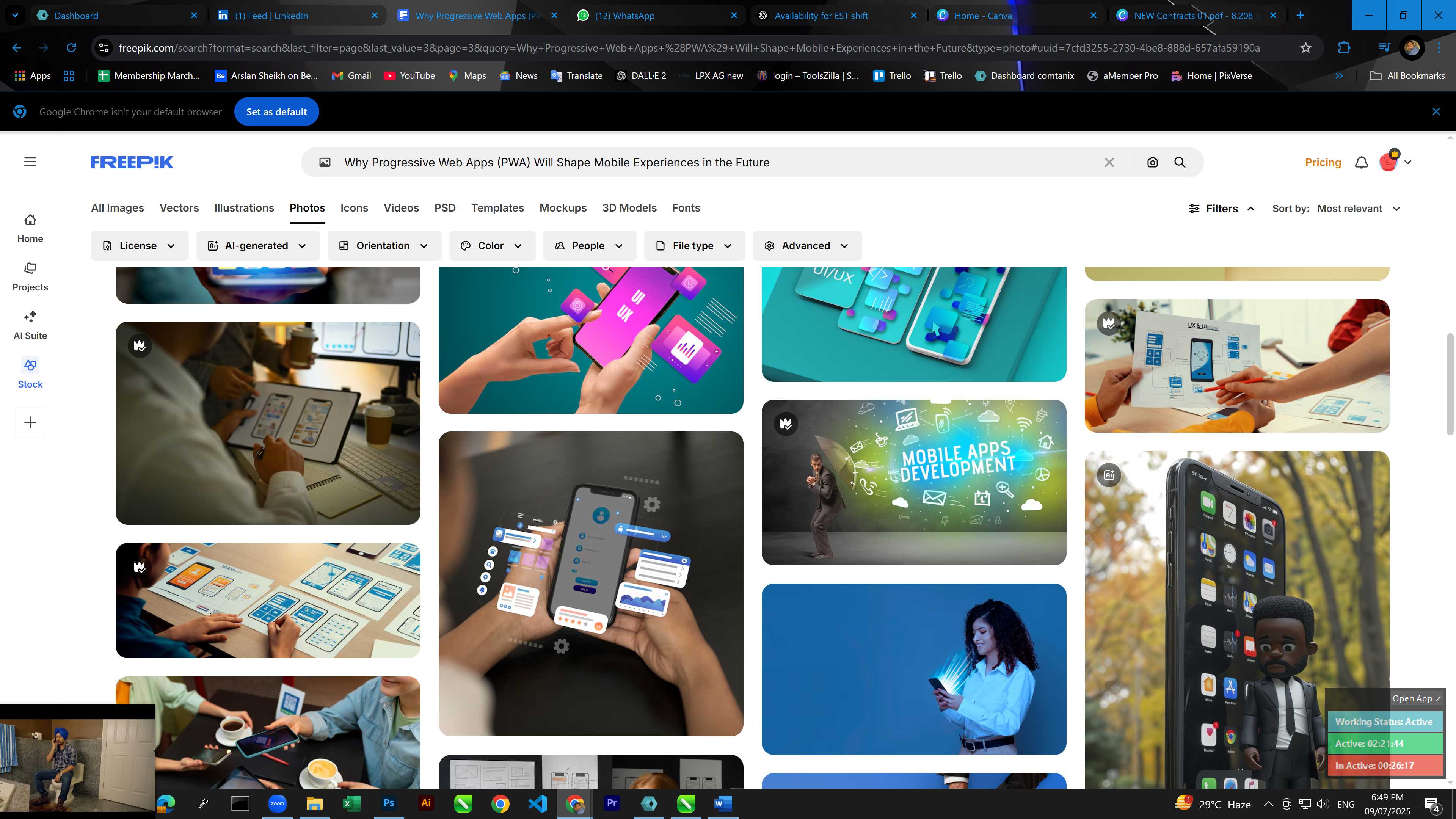Open Visual Studio Code from taskbar

click(x=538, y=803)
